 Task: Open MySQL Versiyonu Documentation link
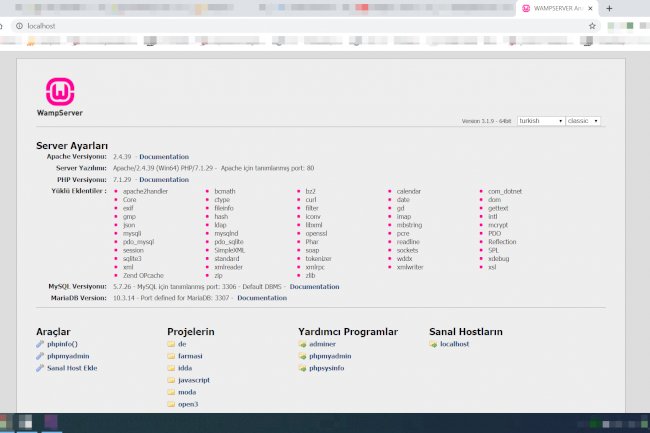tap(314, 286)
